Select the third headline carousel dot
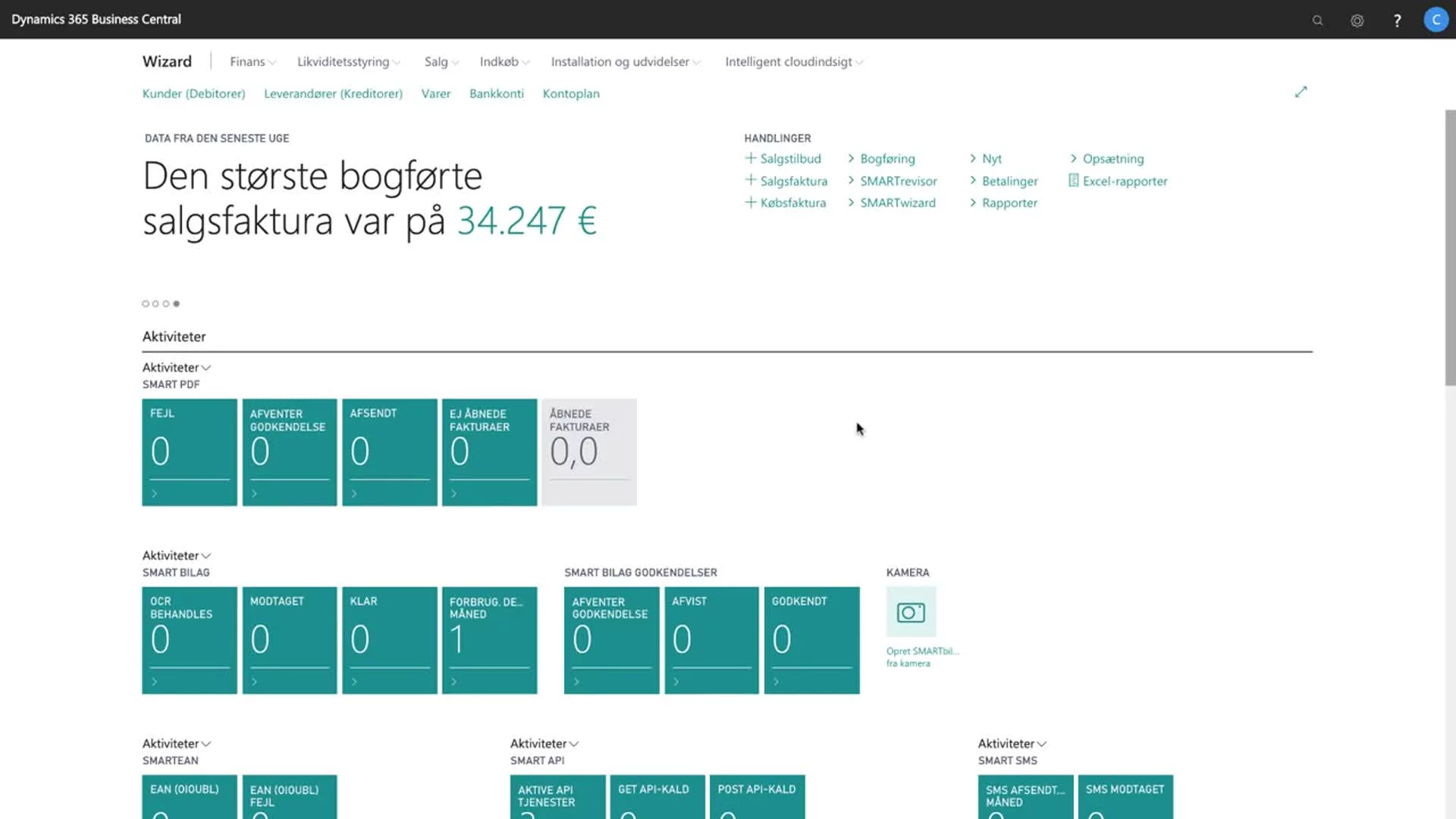 click(x=166, y=303)
